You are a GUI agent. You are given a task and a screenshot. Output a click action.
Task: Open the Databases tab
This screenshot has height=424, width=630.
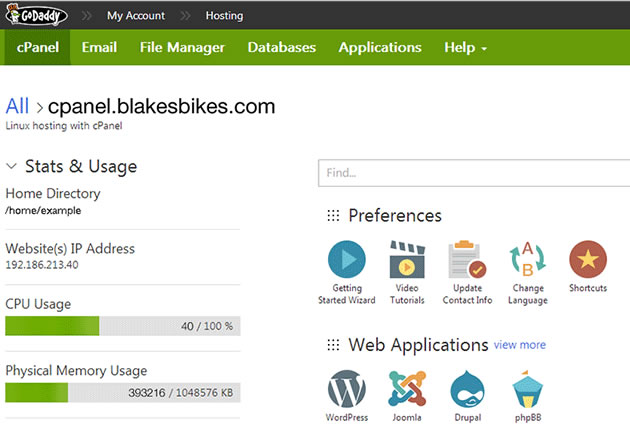tap(282, 47)
